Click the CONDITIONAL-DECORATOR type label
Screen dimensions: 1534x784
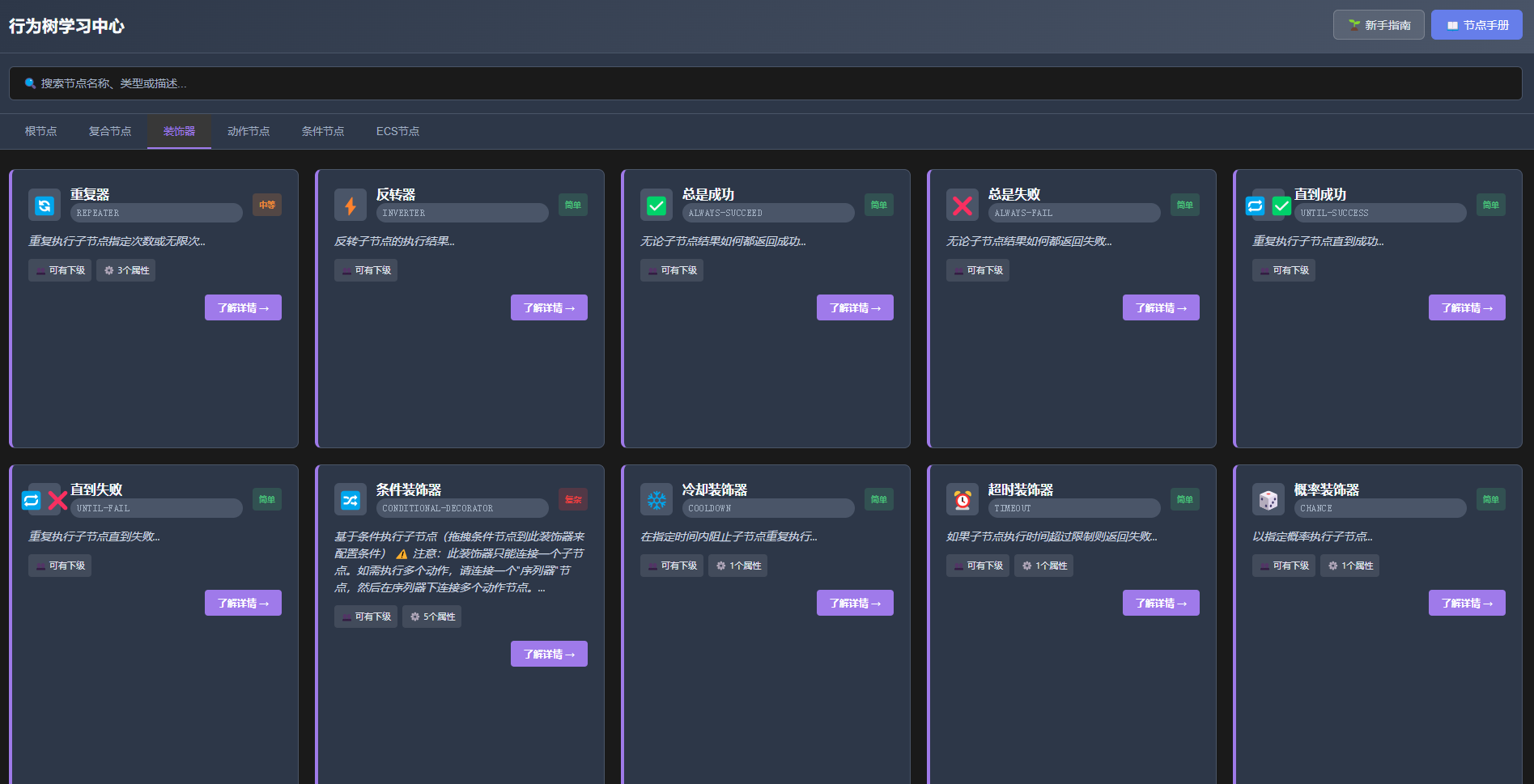[462, 508]
